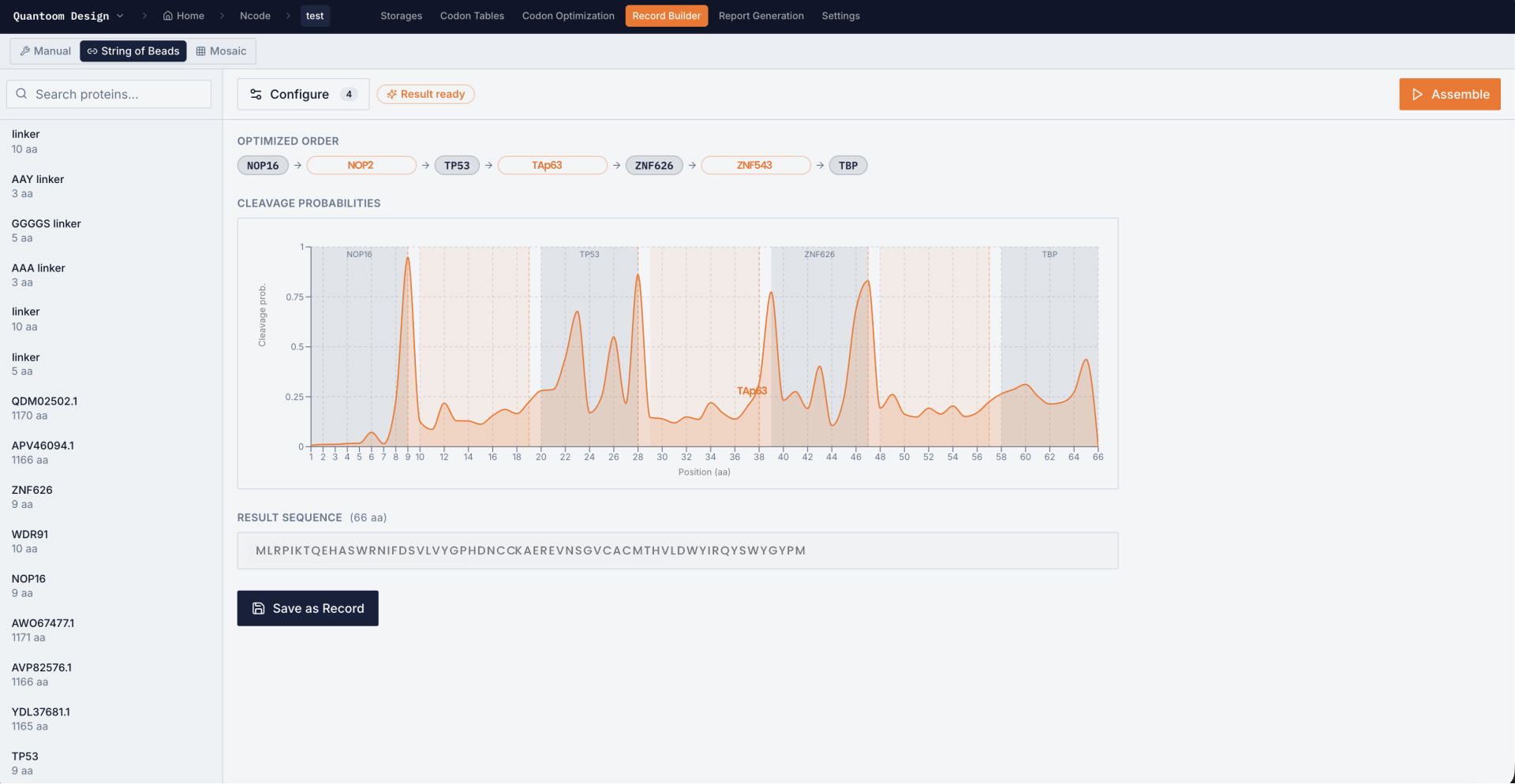
Task: Click the Manual mode wrench icon
Action: (25, 51)
